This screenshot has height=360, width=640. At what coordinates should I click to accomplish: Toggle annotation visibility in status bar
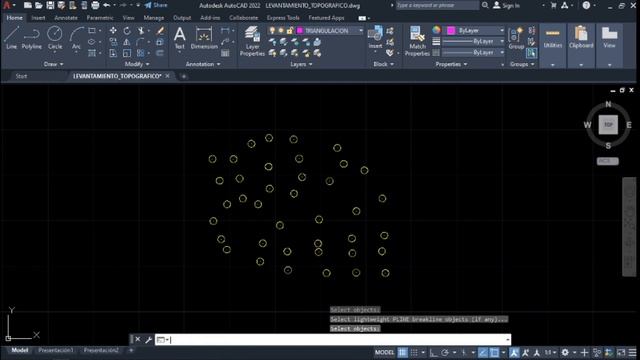(514, 352)
